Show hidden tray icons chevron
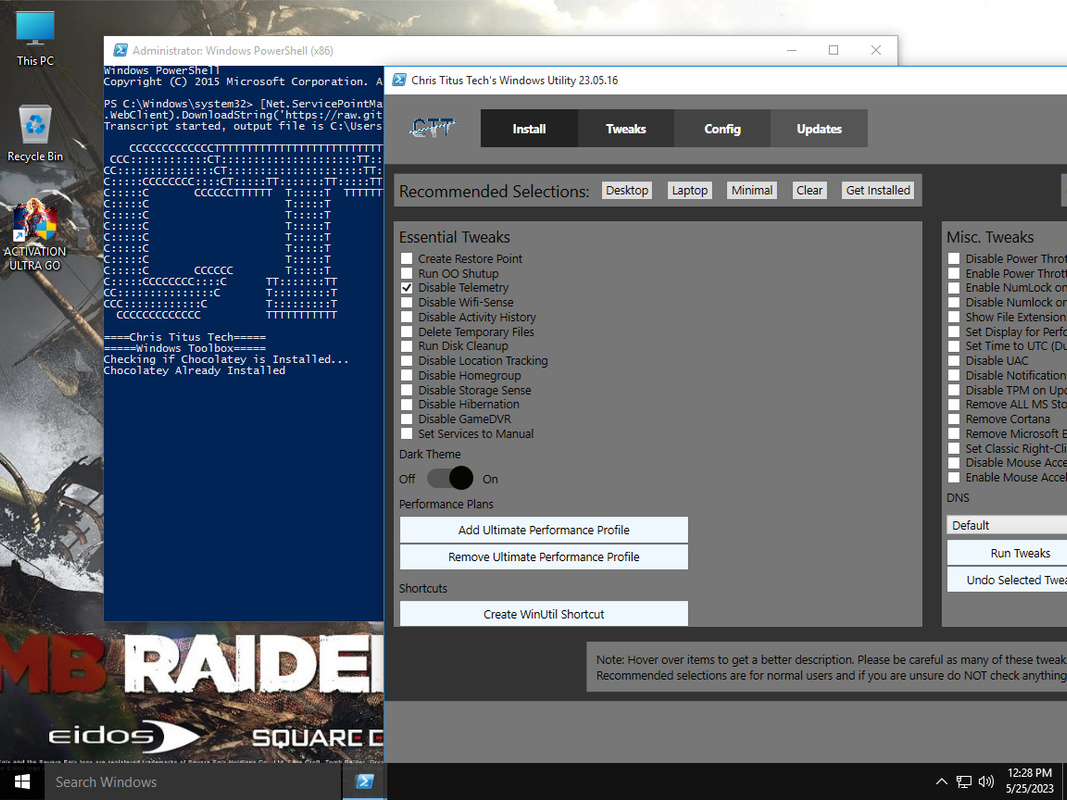This screenshot has width=1067, height=800. (x=941, y=782)
